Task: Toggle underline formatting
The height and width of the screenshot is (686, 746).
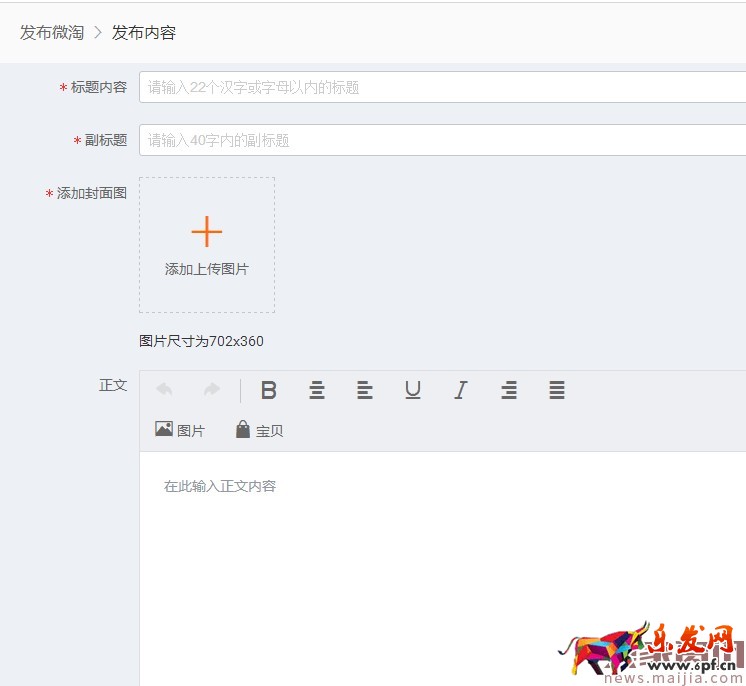Action: point(413,390)
